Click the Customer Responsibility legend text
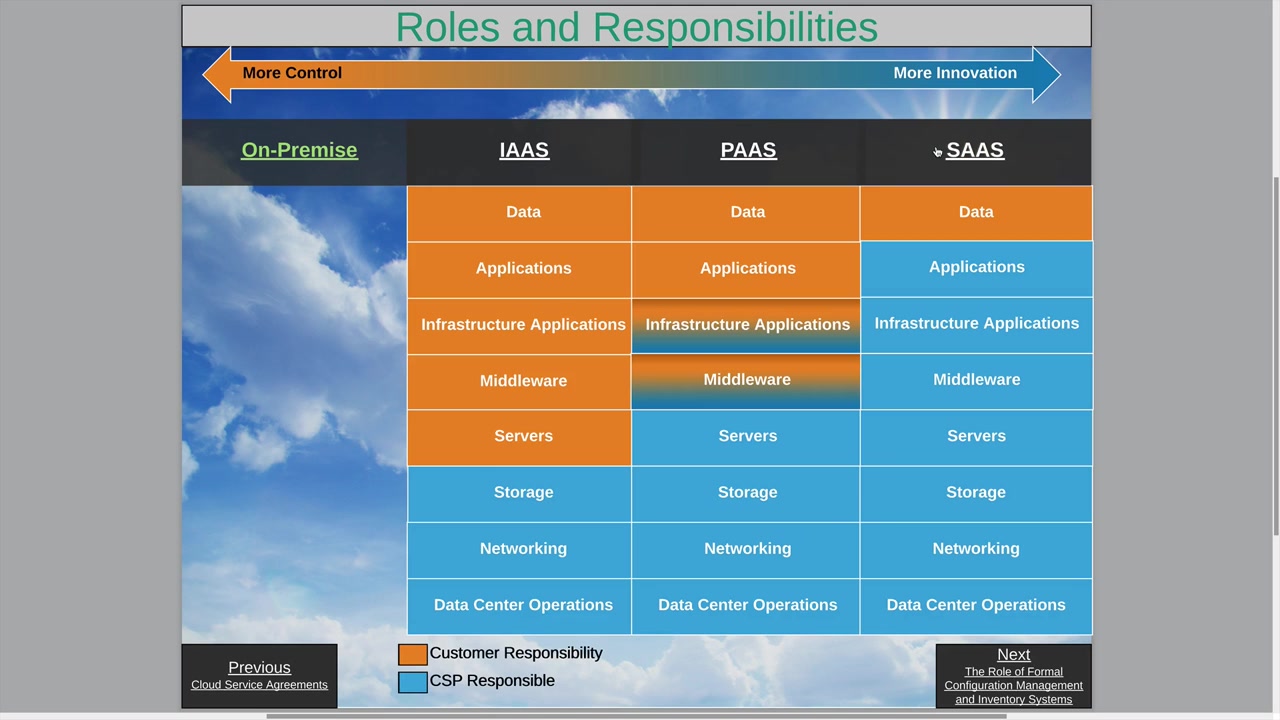 click(516, 653)
